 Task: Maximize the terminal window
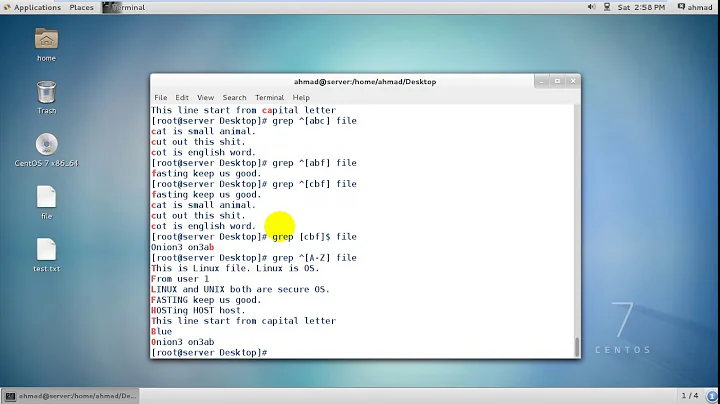(557, 81)
